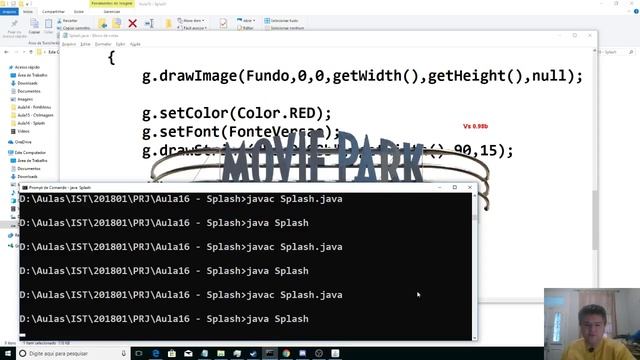Click the taskbar search box
Screen dimensions: 640x360
73,353
